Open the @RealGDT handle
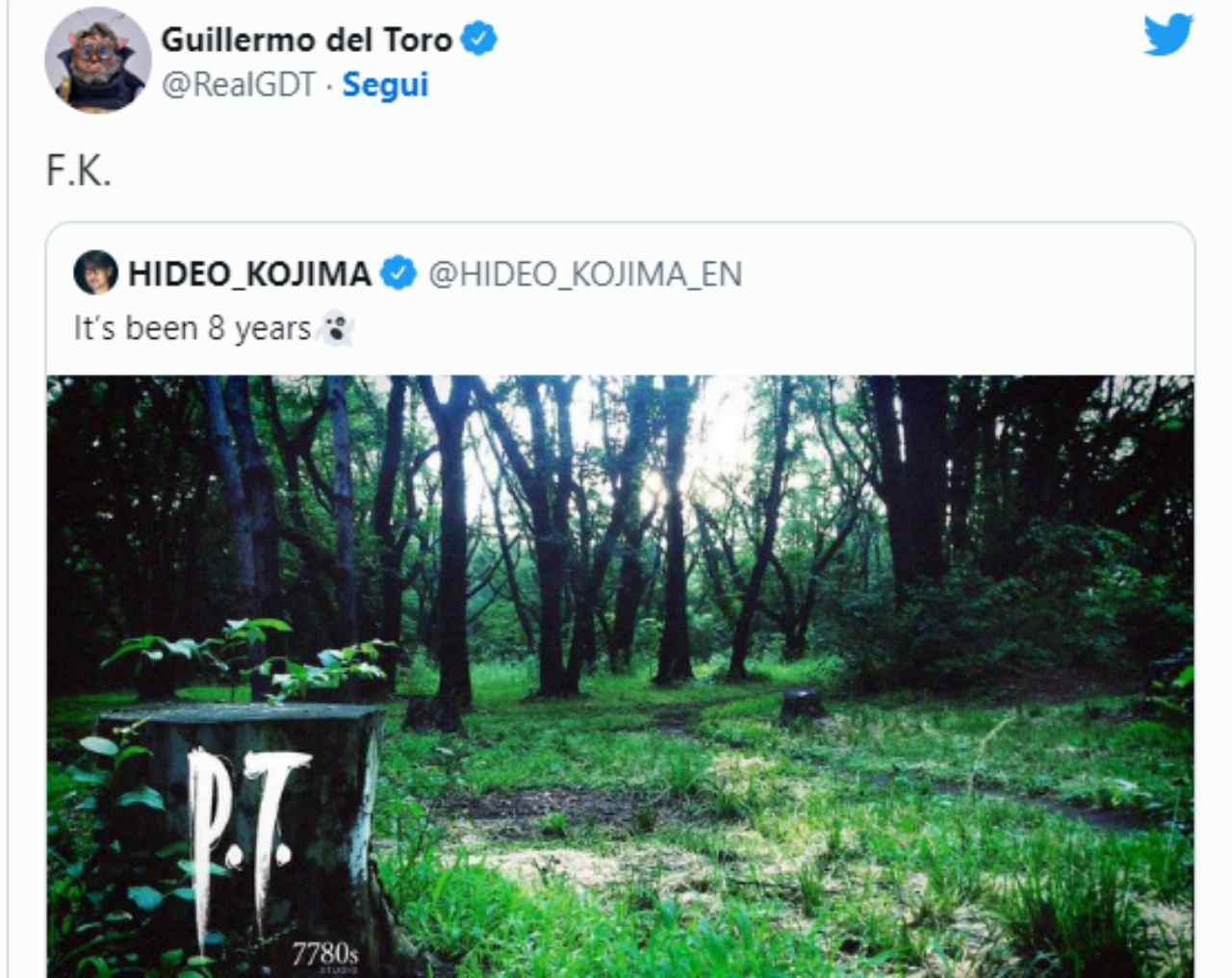The height and width of the screenshot is (978, 1232). [239, 85]
